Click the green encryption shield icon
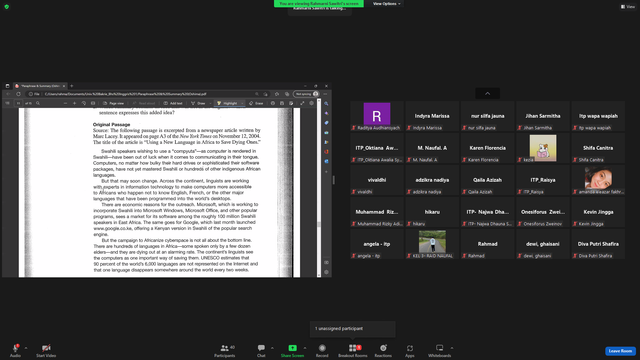The height and width of the screenshot is (360, 640). point(7,7)
